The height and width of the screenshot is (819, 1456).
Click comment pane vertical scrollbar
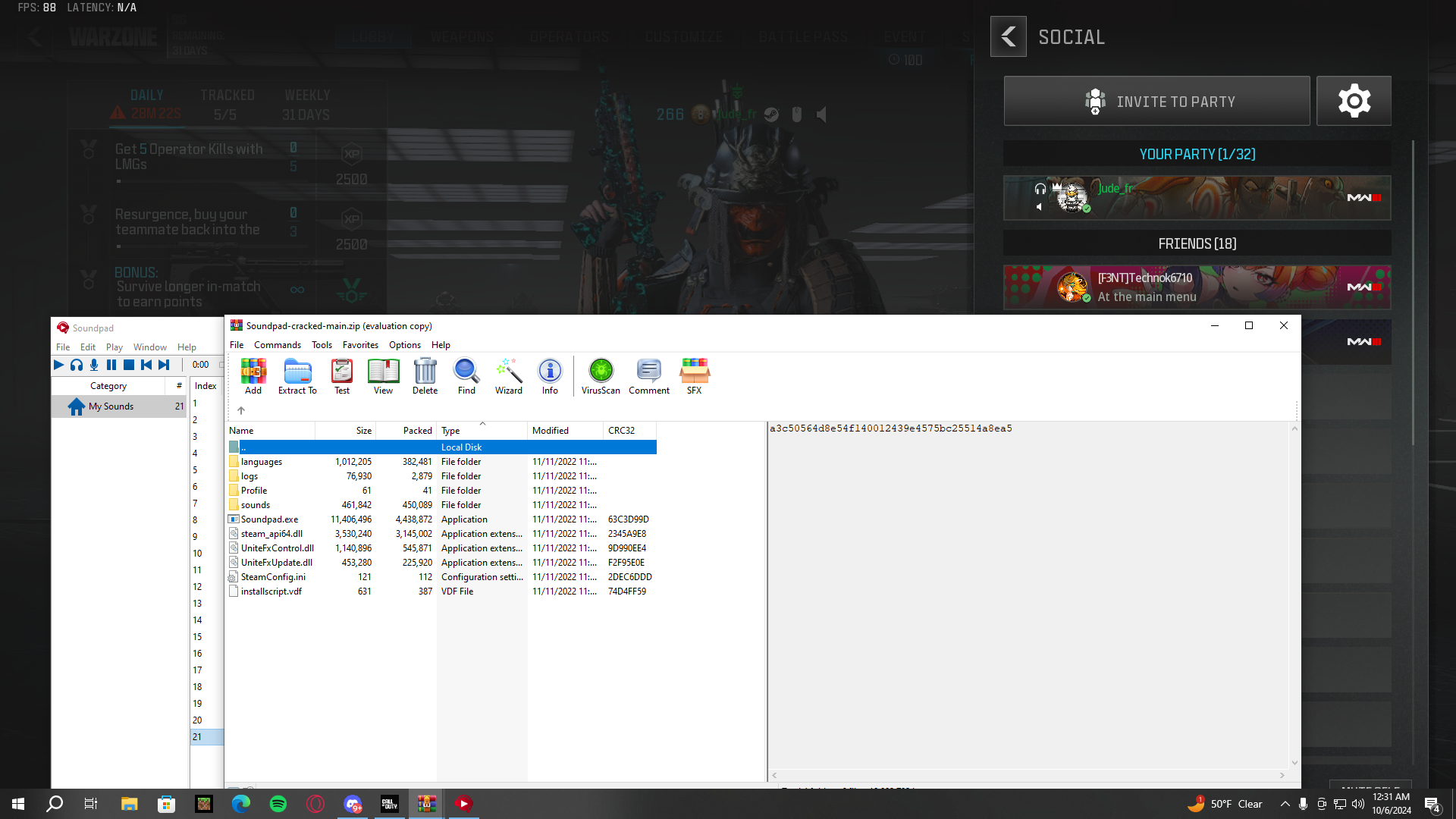pyautogui.click(x=1294, y=595)
